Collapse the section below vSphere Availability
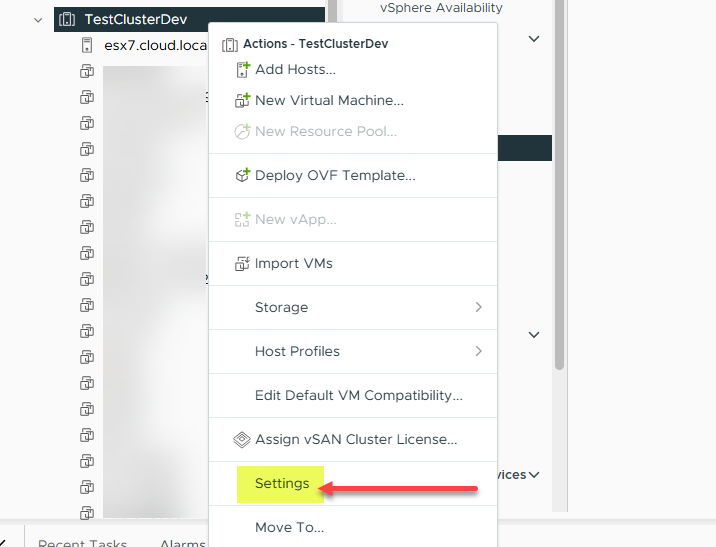The height and width of the screenshot is (547, 716). click(x=533, y=39)
